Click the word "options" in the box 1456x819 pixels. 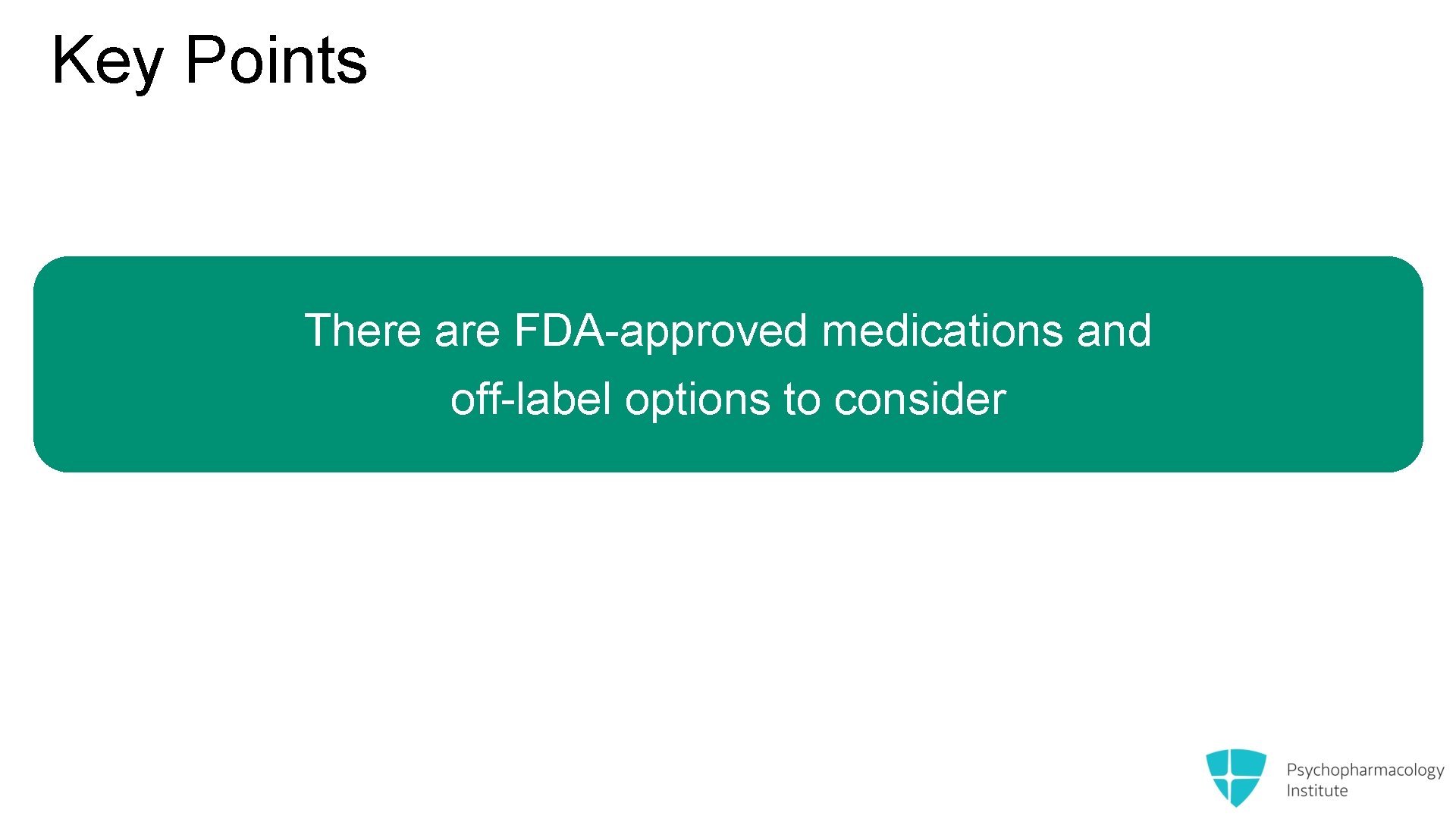(698, 400)
